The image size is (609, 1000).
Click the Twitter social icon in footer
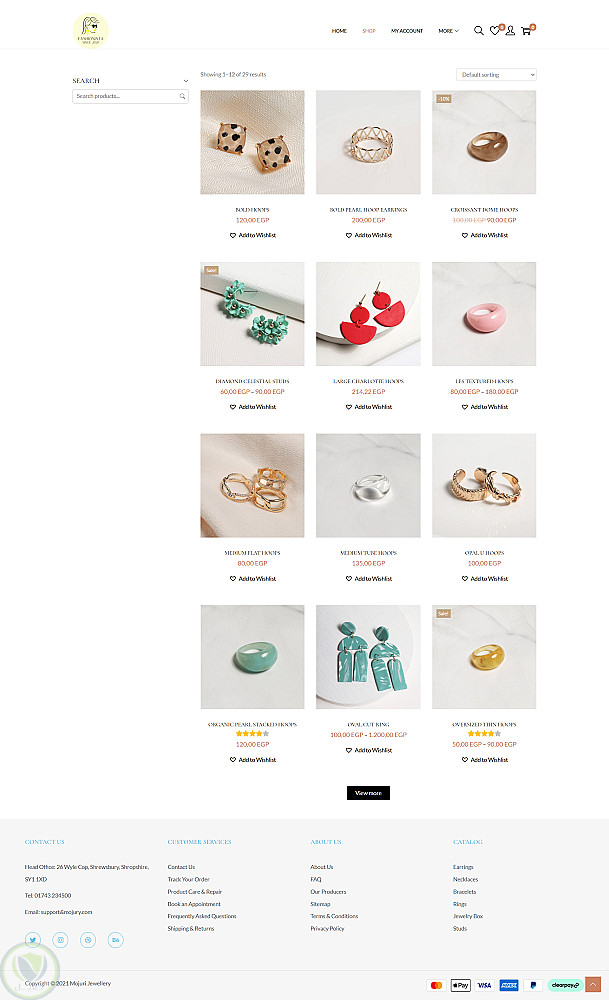(x=33, y=939)
